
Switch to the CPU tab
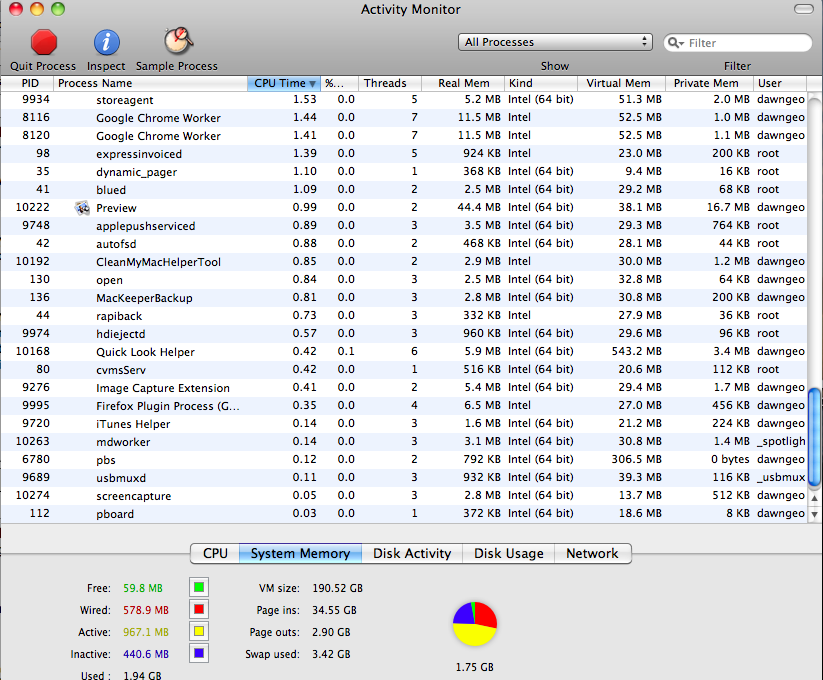pyautogui.click(x=215, y=554)
